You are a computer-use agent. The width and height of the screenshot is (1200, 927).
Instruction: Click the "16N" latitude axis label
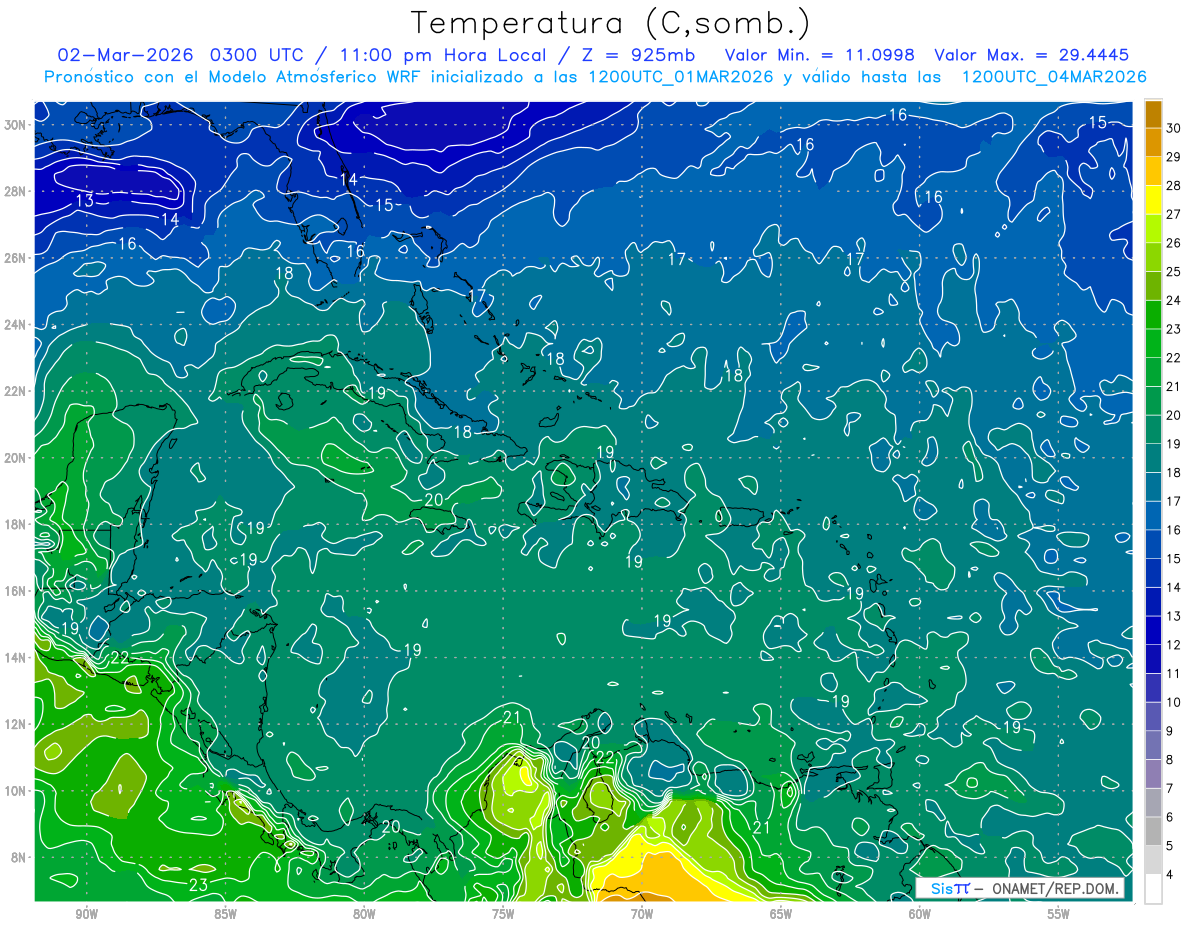coord(15,590)
